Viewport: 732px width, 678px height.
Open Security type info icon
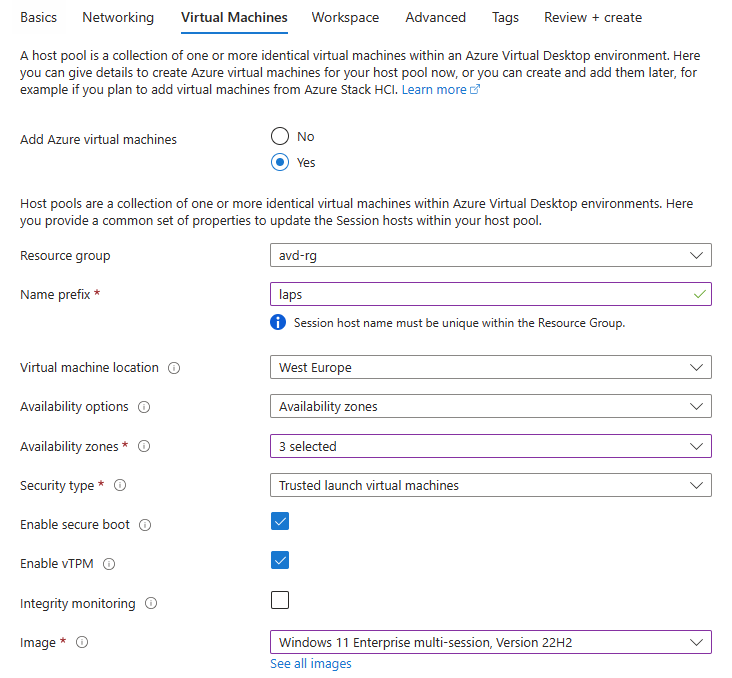click(120, 486)
